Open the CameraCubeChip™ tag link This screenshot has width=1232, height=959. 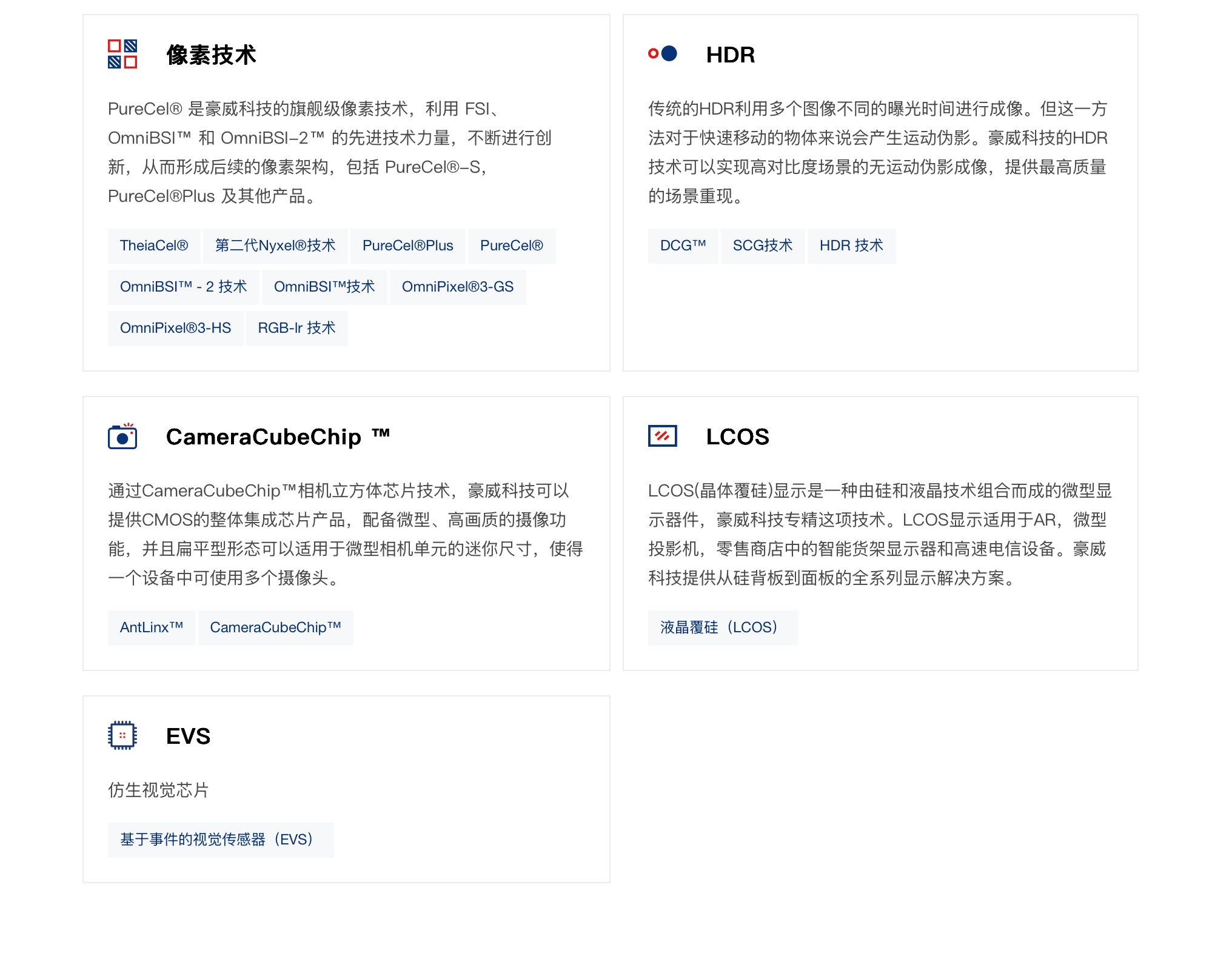pos(276,627)
